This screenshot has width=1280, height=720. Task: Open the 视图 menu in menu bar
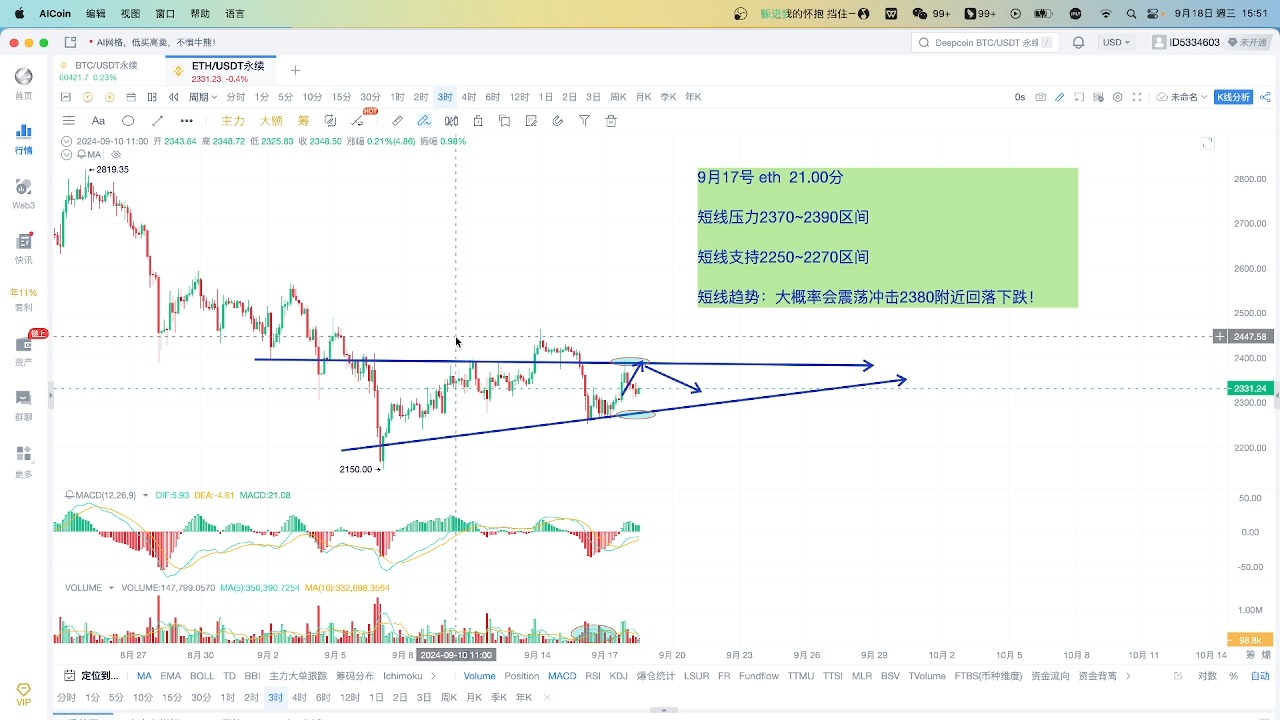130,14
